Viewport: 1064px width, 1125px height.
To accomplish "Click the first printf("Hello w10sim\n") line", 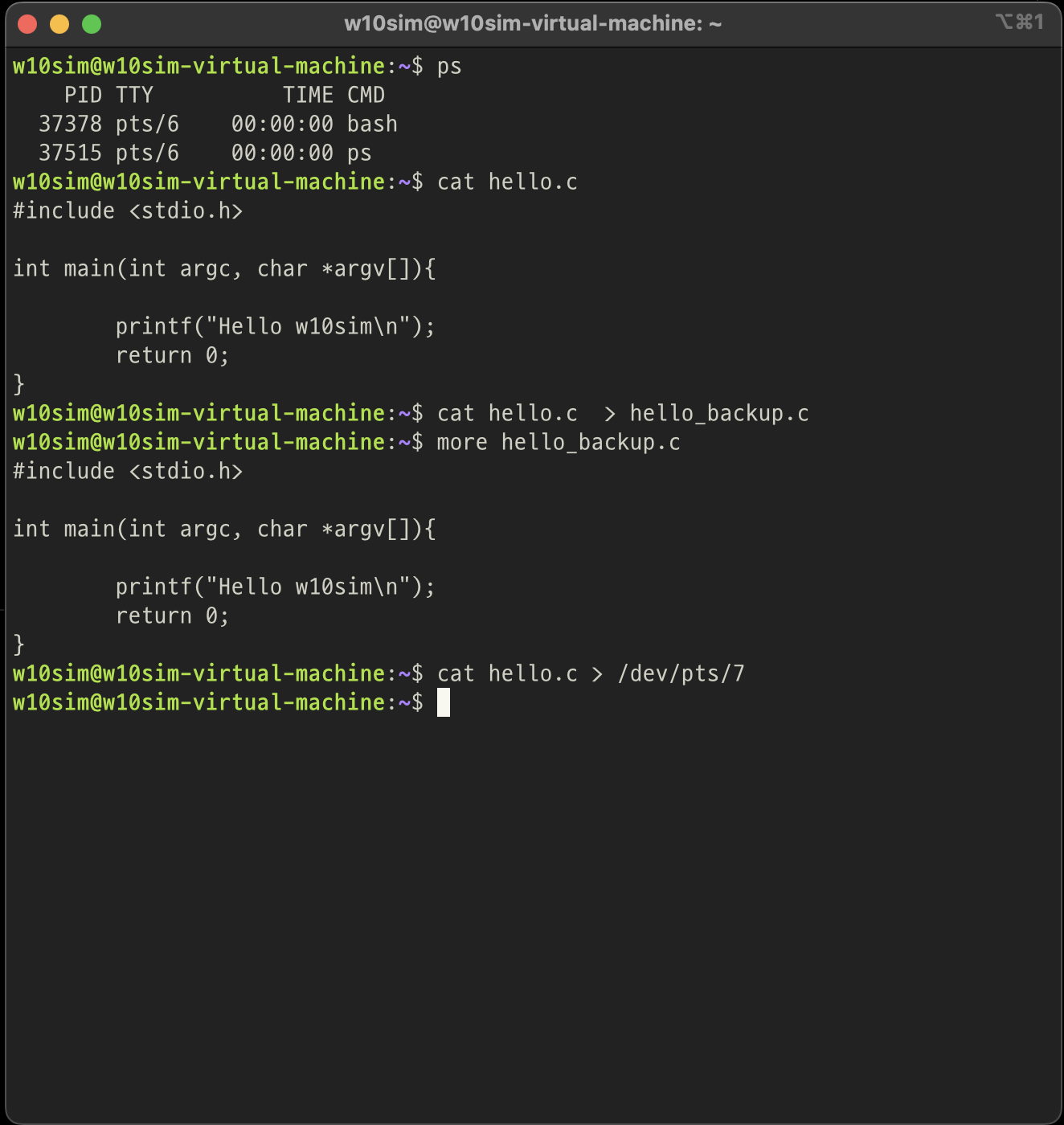I will tap(276, 326).
